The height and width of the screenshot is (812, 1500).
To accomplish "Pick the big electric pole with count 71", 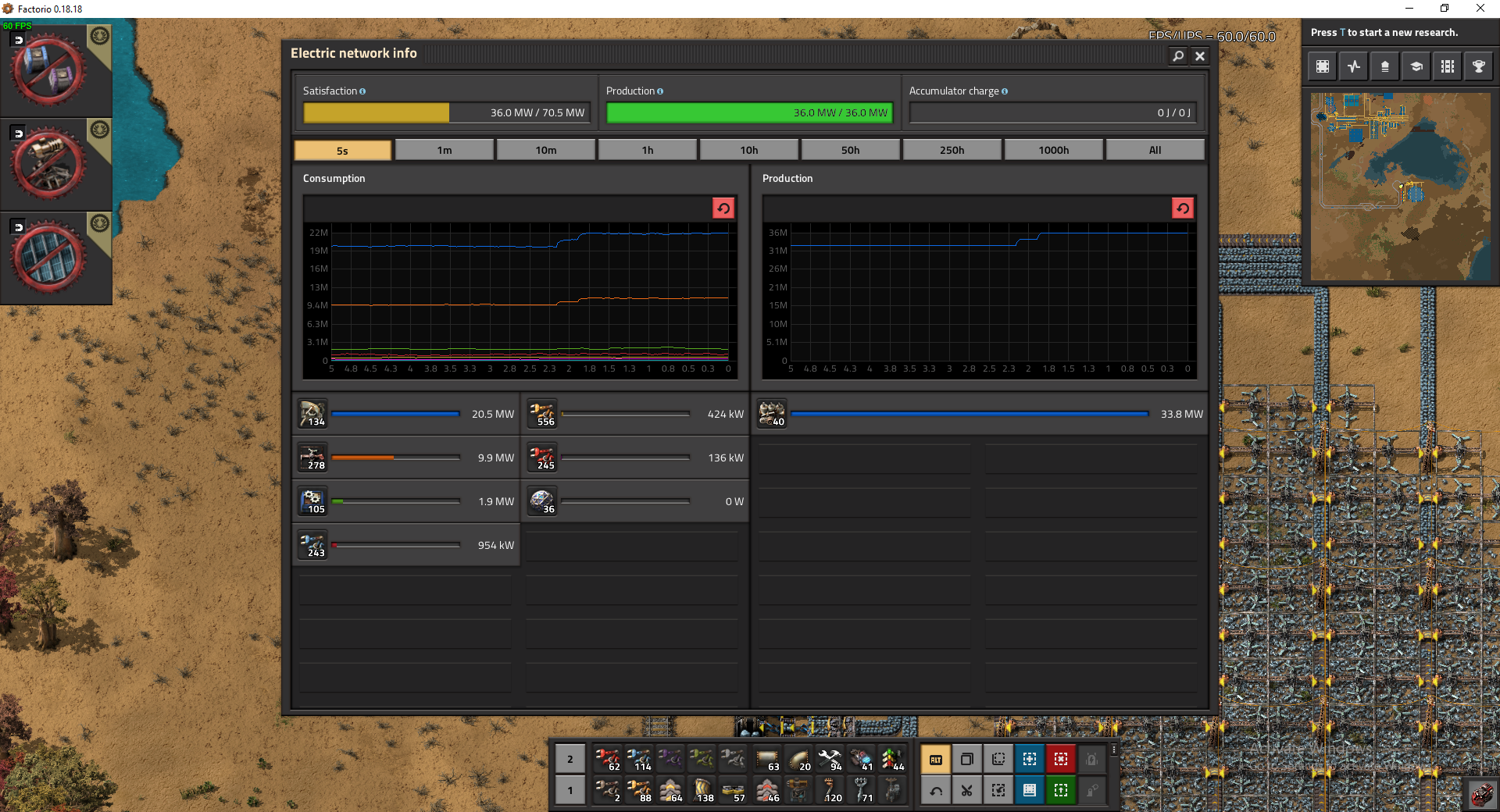I will (861, 790).
